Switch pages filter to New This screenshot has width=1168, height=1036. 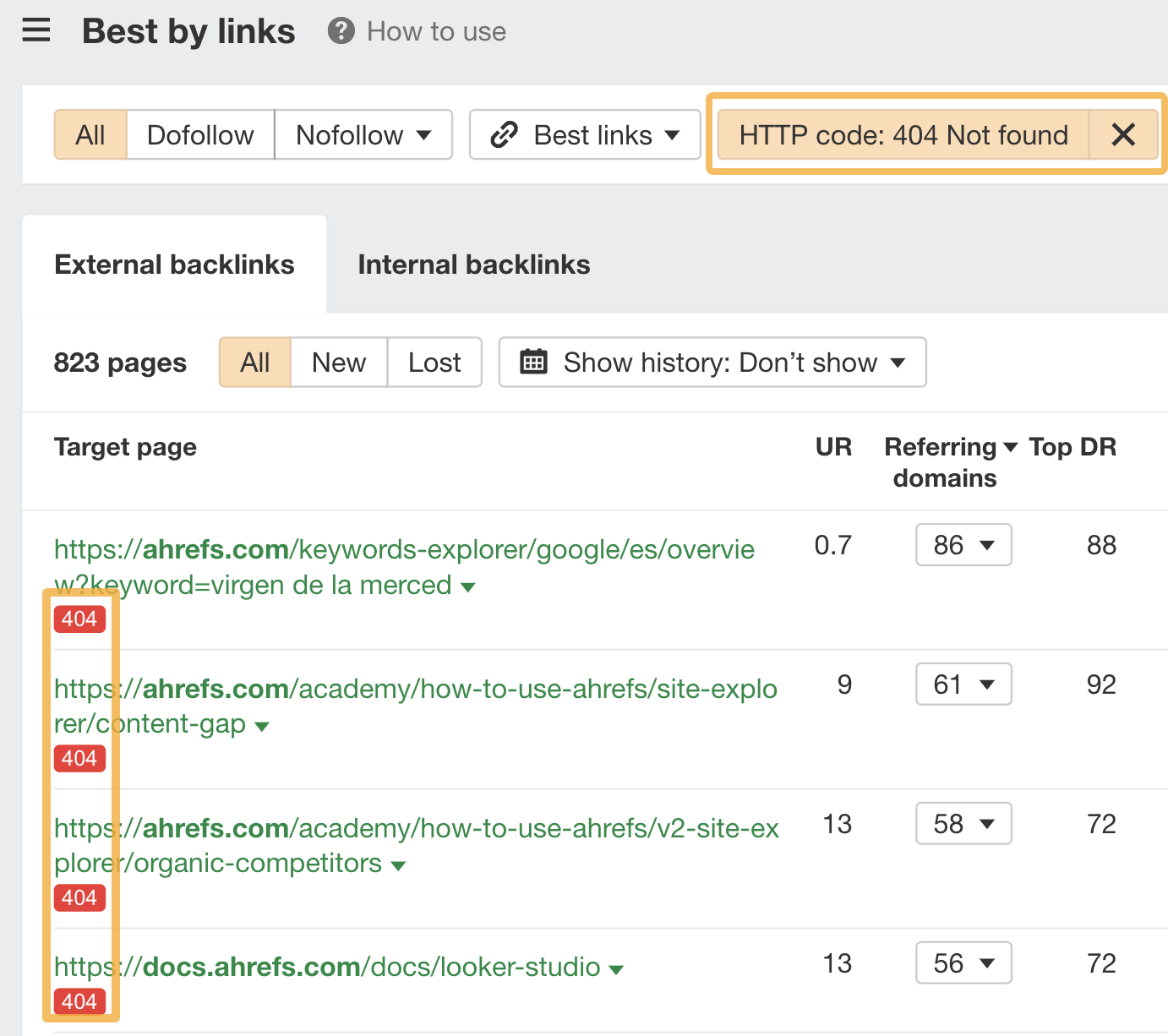[x=338, y=362]
